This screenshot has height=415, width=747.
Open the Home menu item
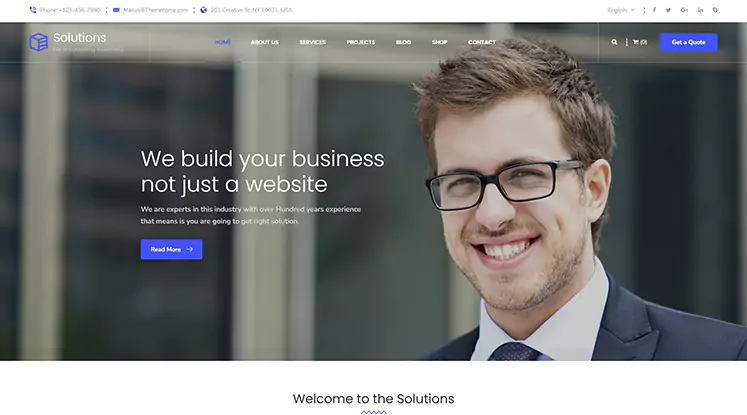[x=222, y=42]
